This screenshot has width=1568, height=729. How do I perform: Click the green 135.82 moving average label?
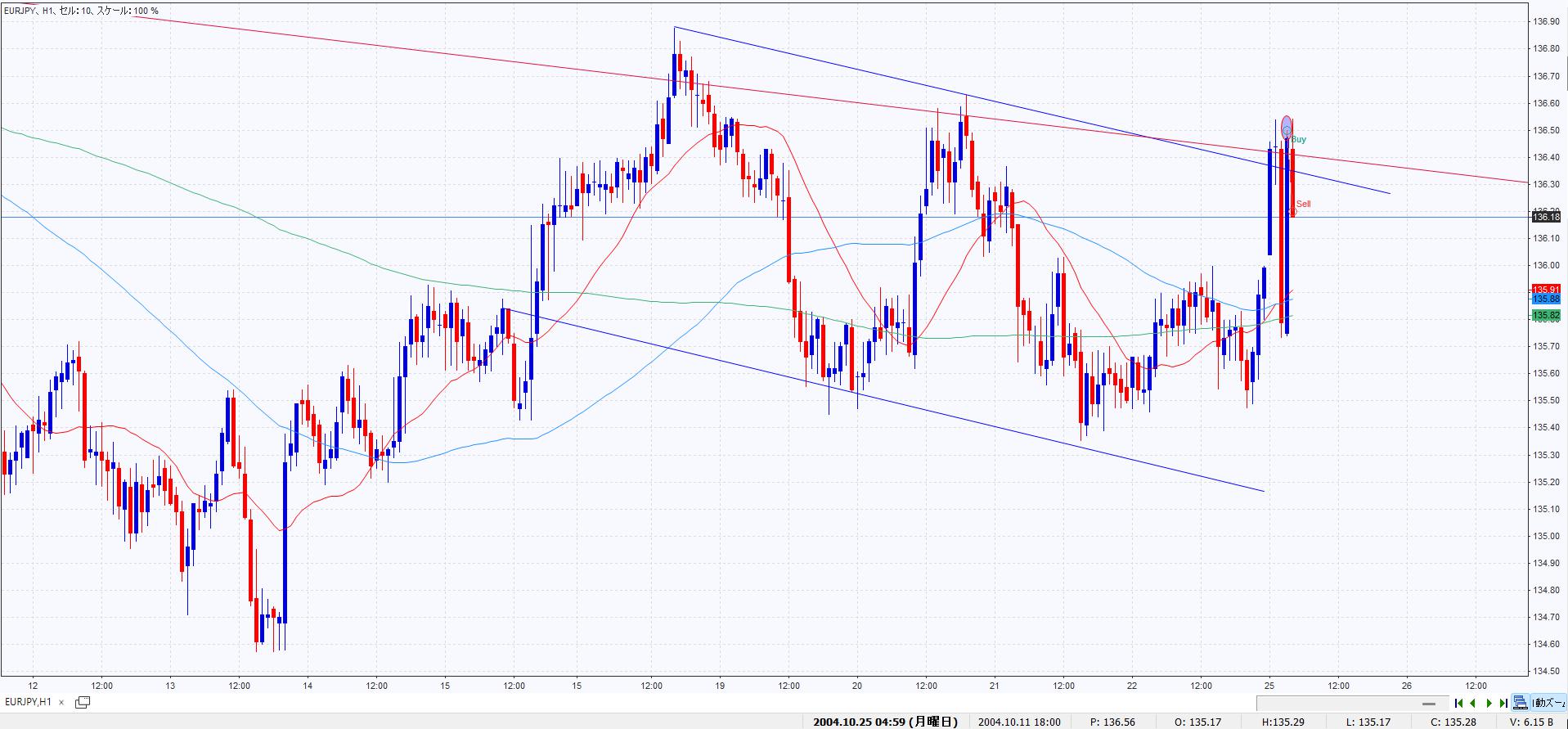click(1545, 316)
